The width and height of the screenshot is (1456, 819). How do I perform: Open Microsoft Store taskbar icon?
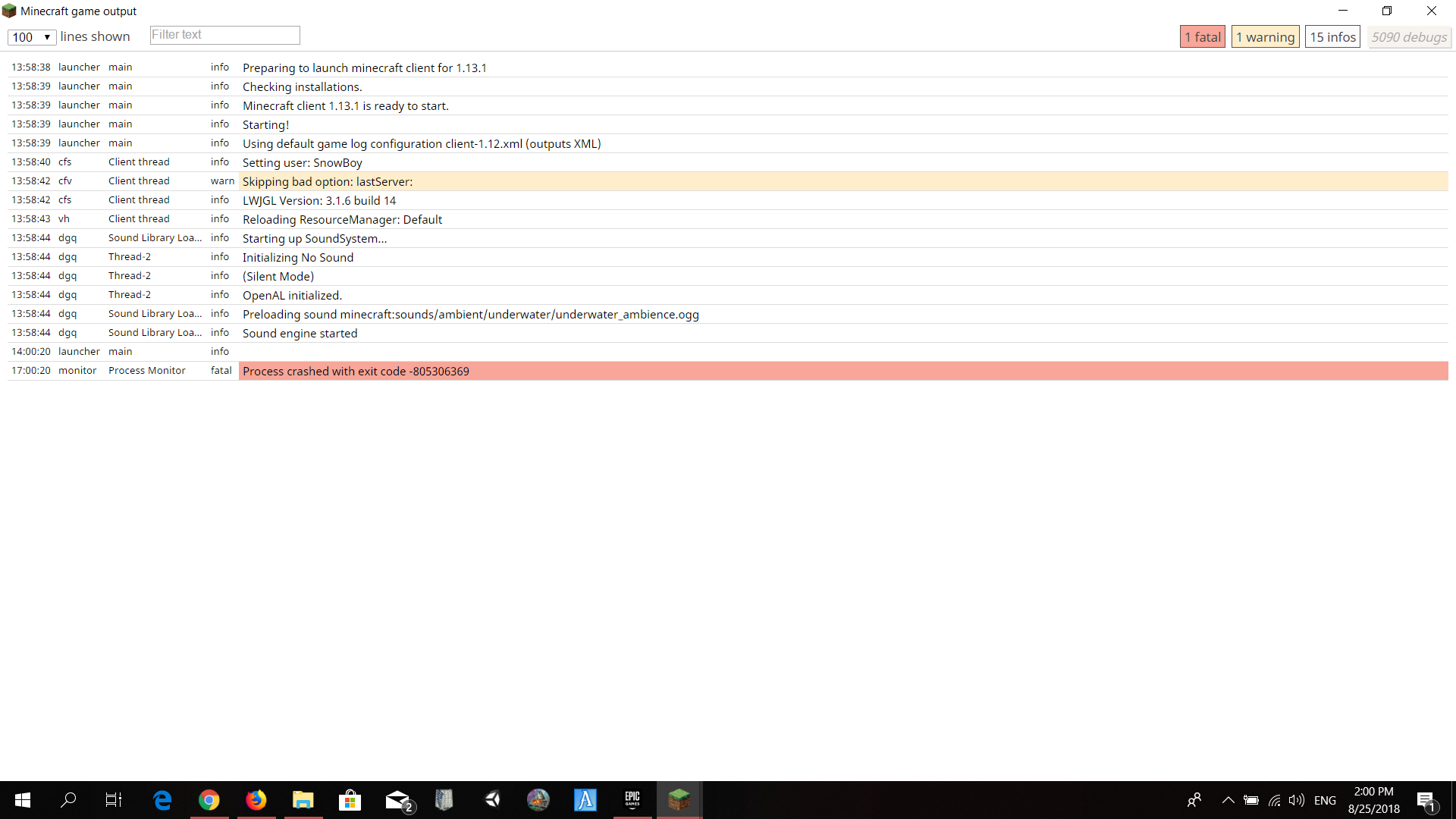[x=350, y=799]
